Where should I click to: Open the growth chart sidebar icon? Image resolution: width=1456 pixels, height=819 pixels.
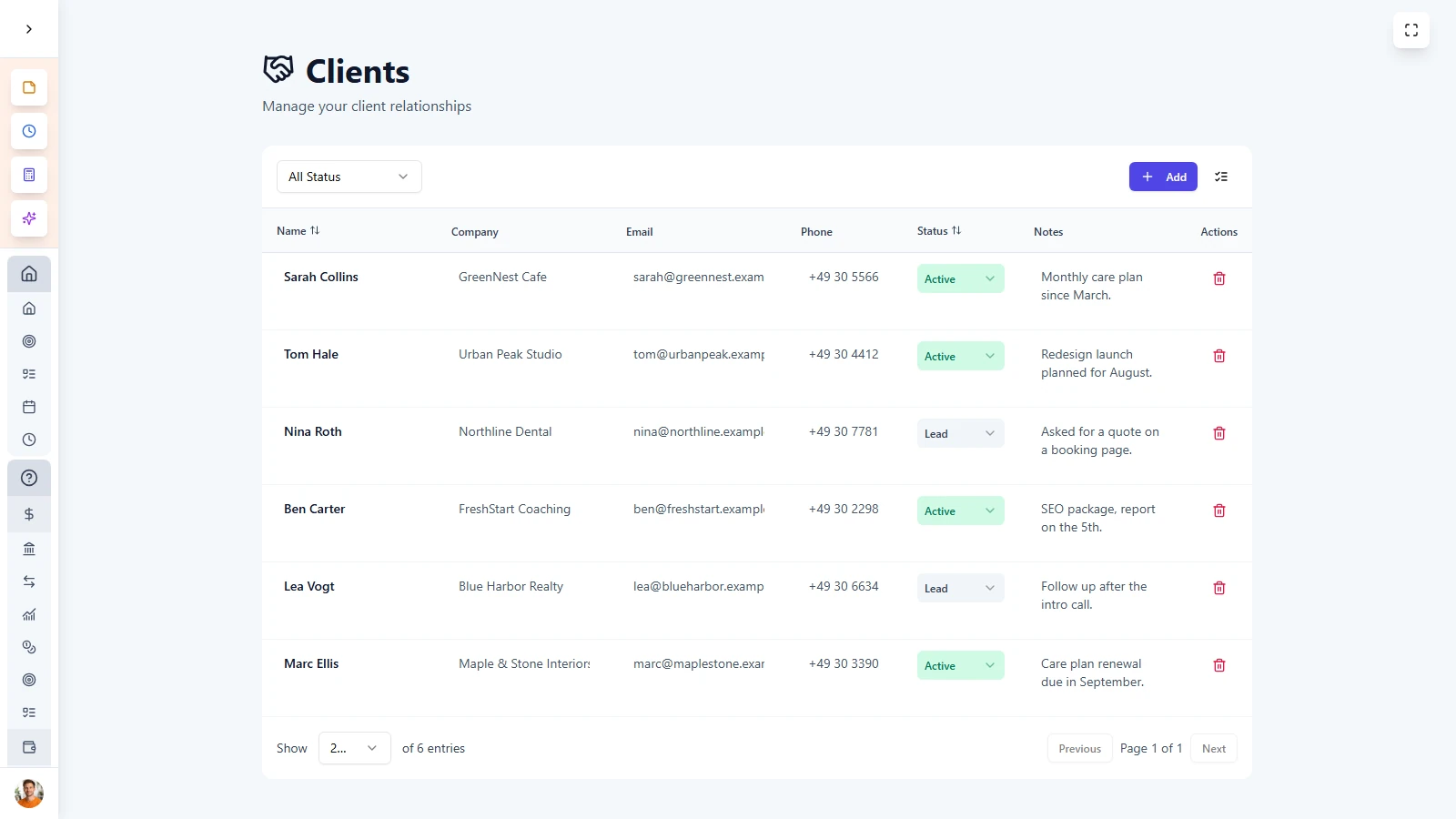click(x=29, y=614)
